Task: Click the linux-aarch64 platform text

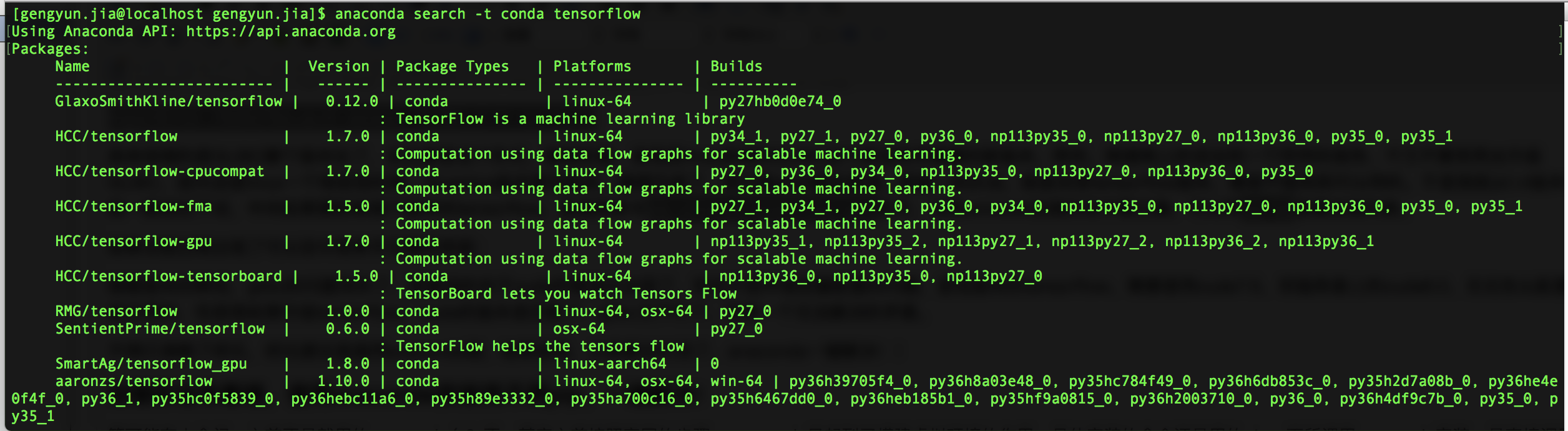Action: pyautogui.click(x=610, y=364)
